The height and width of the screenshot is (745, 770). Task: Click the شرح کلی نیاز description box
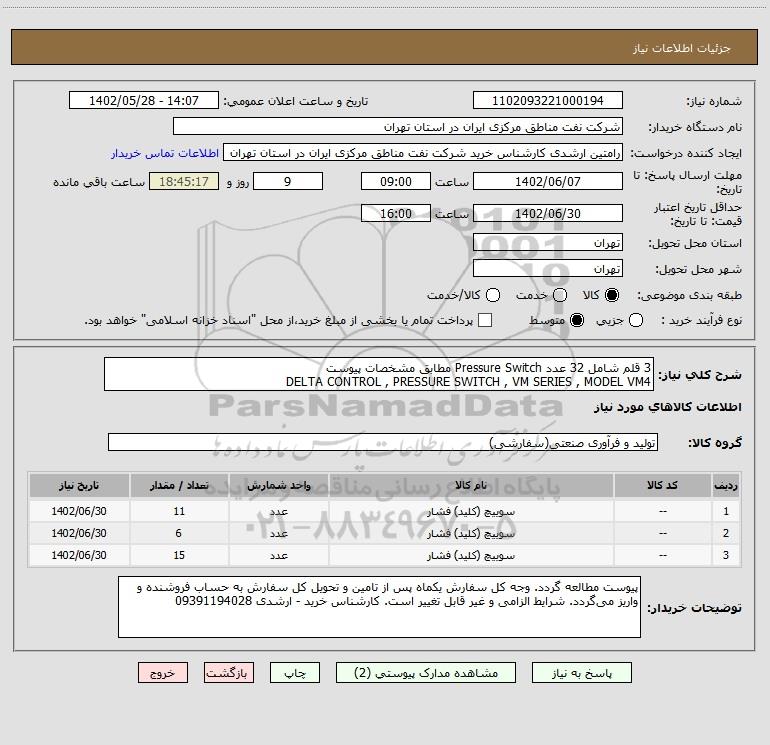tap(379, 374)
